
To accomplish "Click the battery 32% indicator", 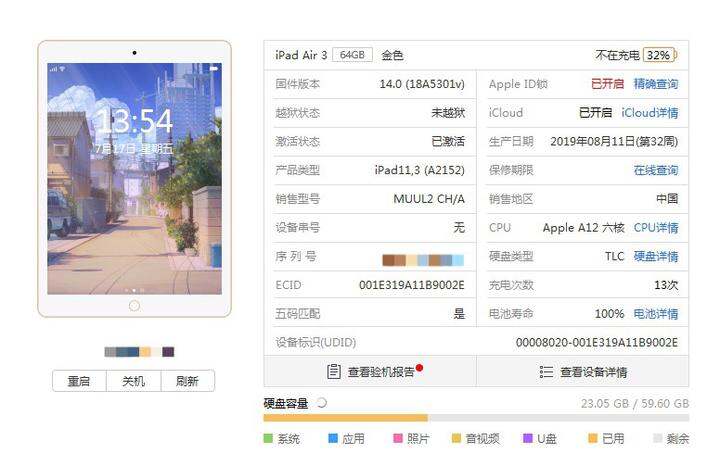I will point(660,55).
